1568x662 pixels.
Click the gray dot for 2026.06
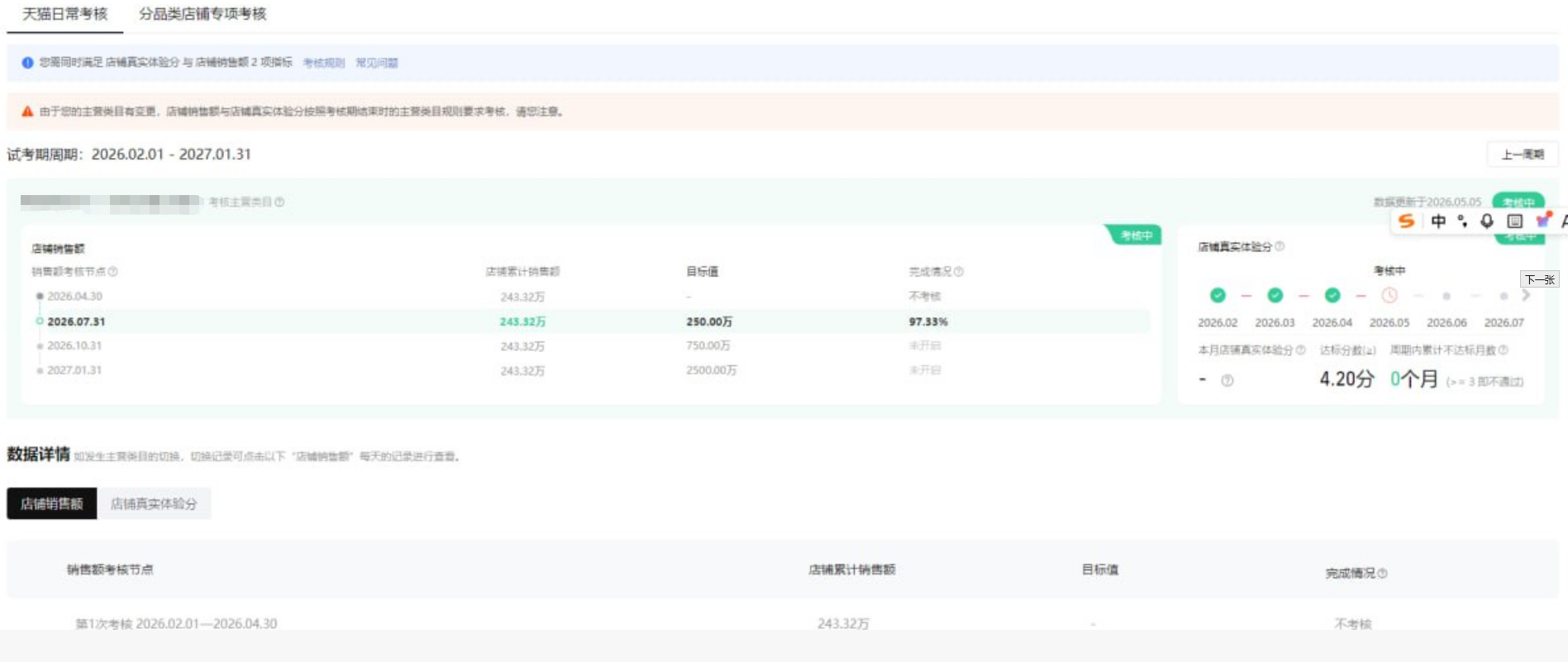pyautogui.click(x=1446, y=296)
